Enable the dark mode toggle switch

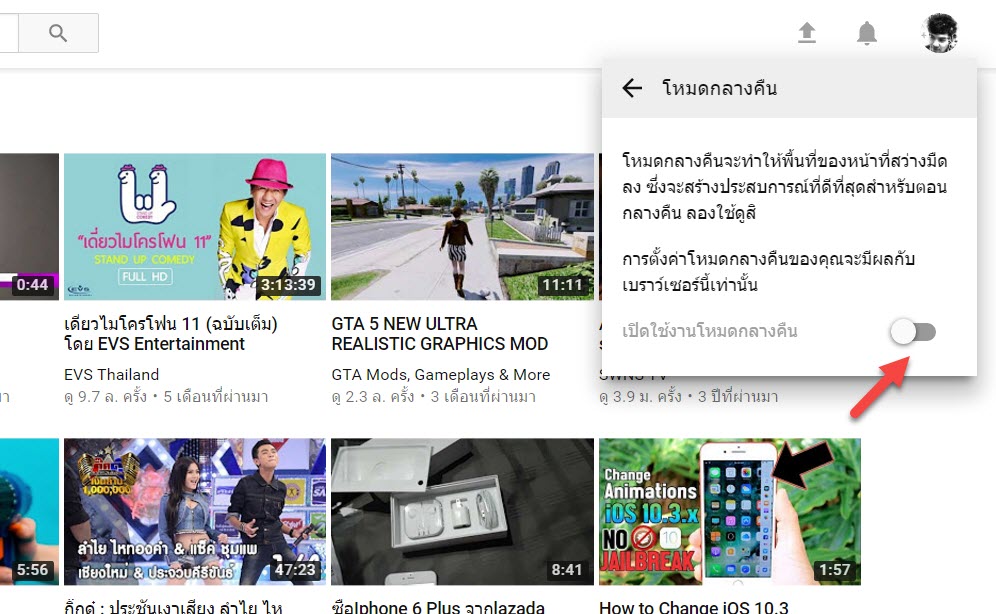(x=914, y=331)
